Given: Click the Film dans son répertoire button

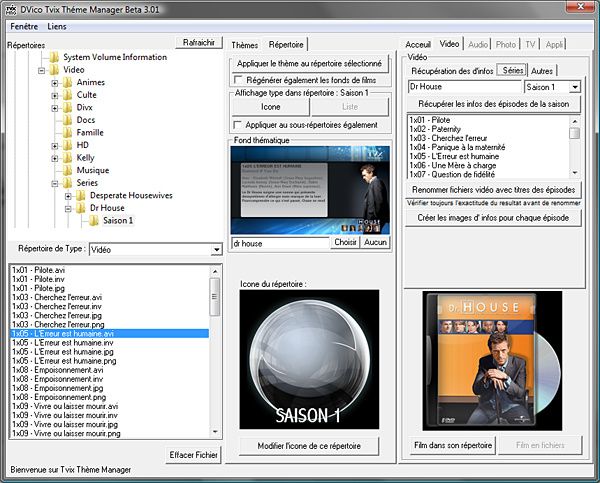Looking at the screenshot, I should pos(453,445).
